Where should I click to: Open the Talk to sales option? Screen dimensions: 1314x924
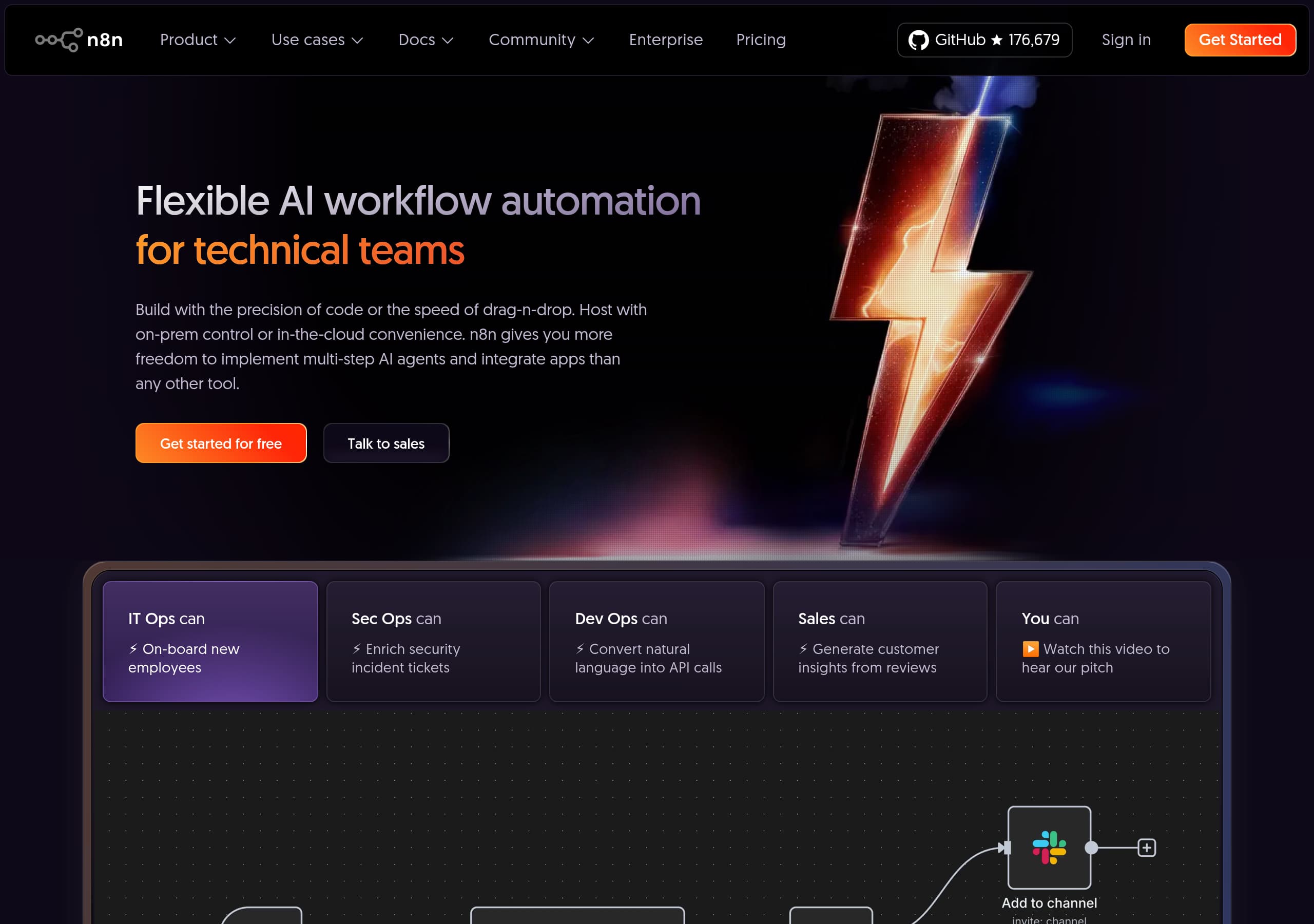(x=385, y=443)
